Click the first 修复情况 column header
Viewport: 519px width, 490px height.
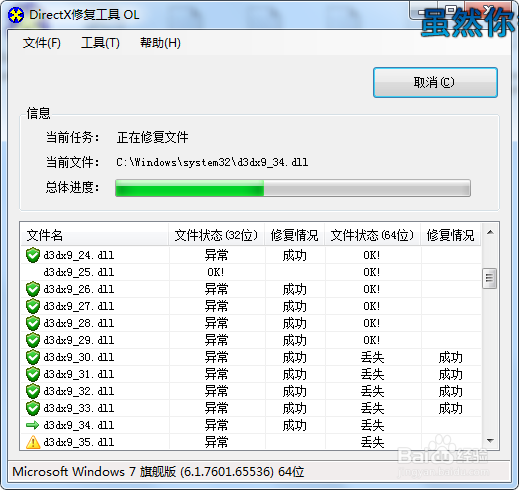(x=295, y=235)
